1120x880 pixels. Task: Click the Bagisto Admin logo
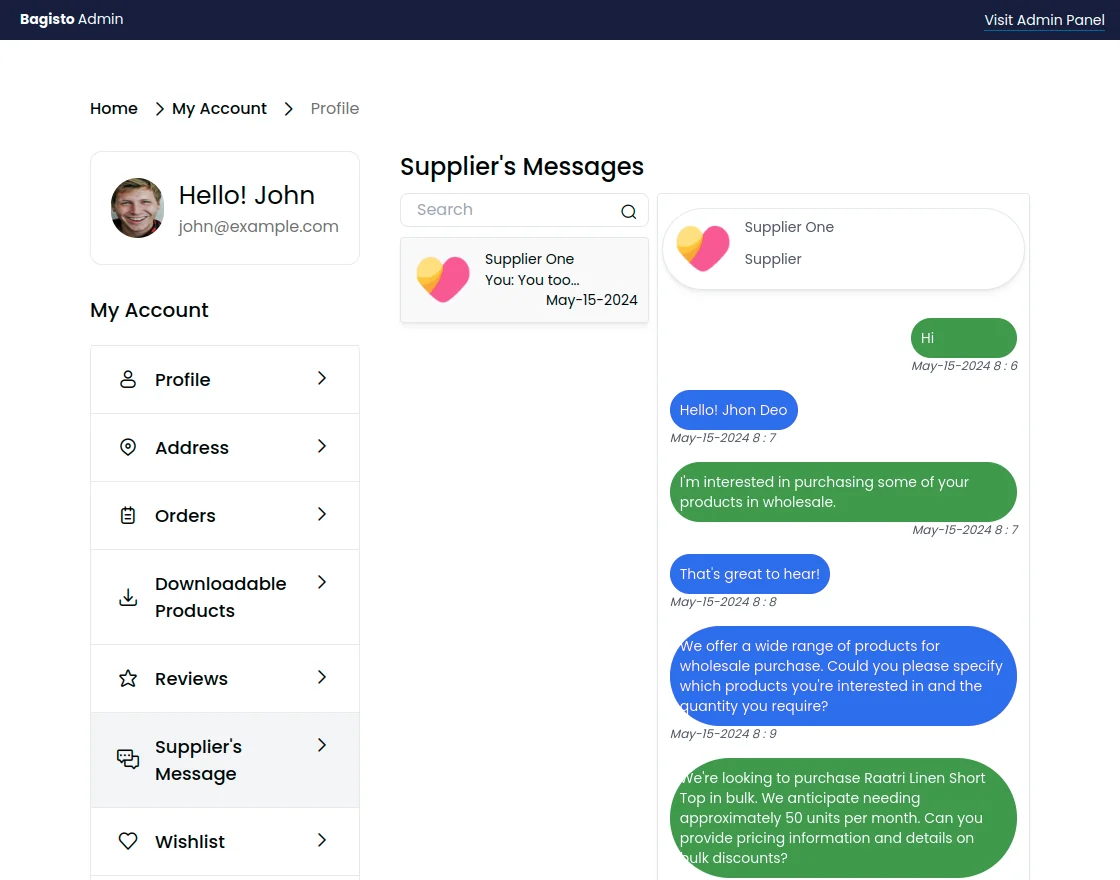[x=71, y=19]
